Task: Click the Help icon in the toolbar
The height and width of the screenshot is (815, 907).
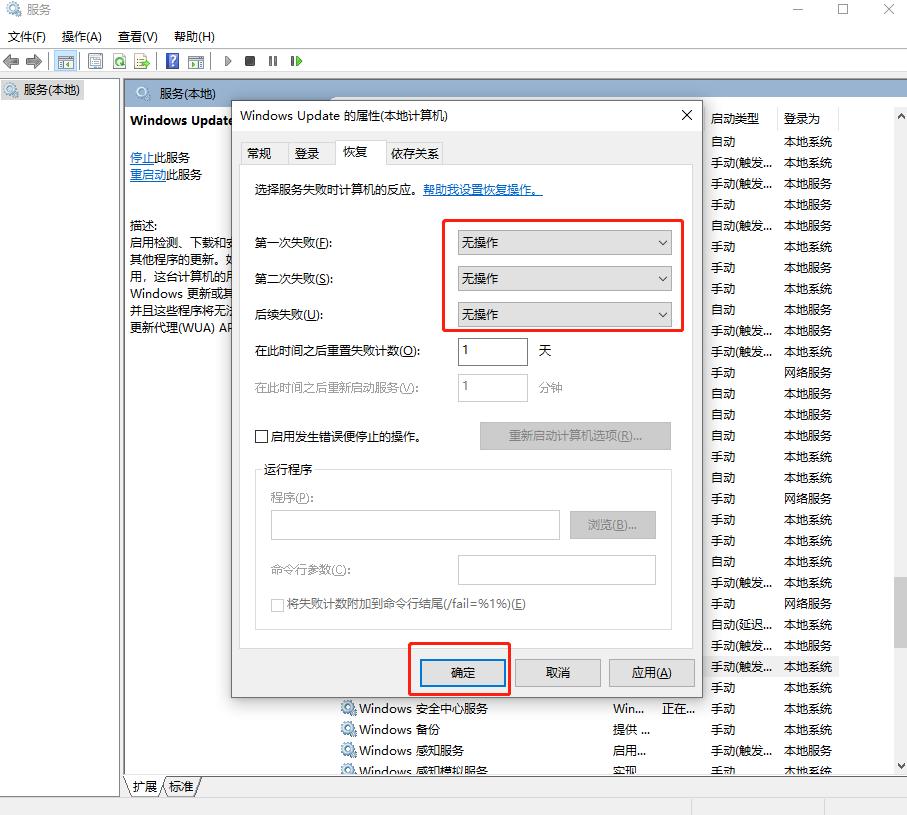Action: [171, 60]
